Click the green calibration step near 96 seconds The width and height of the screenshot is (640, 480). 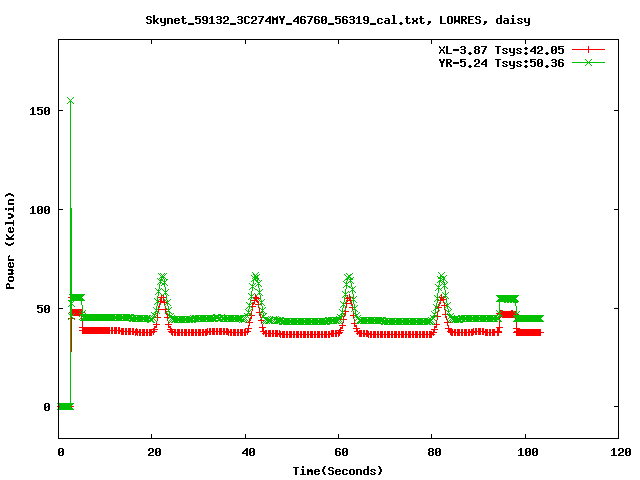(507, 299)
